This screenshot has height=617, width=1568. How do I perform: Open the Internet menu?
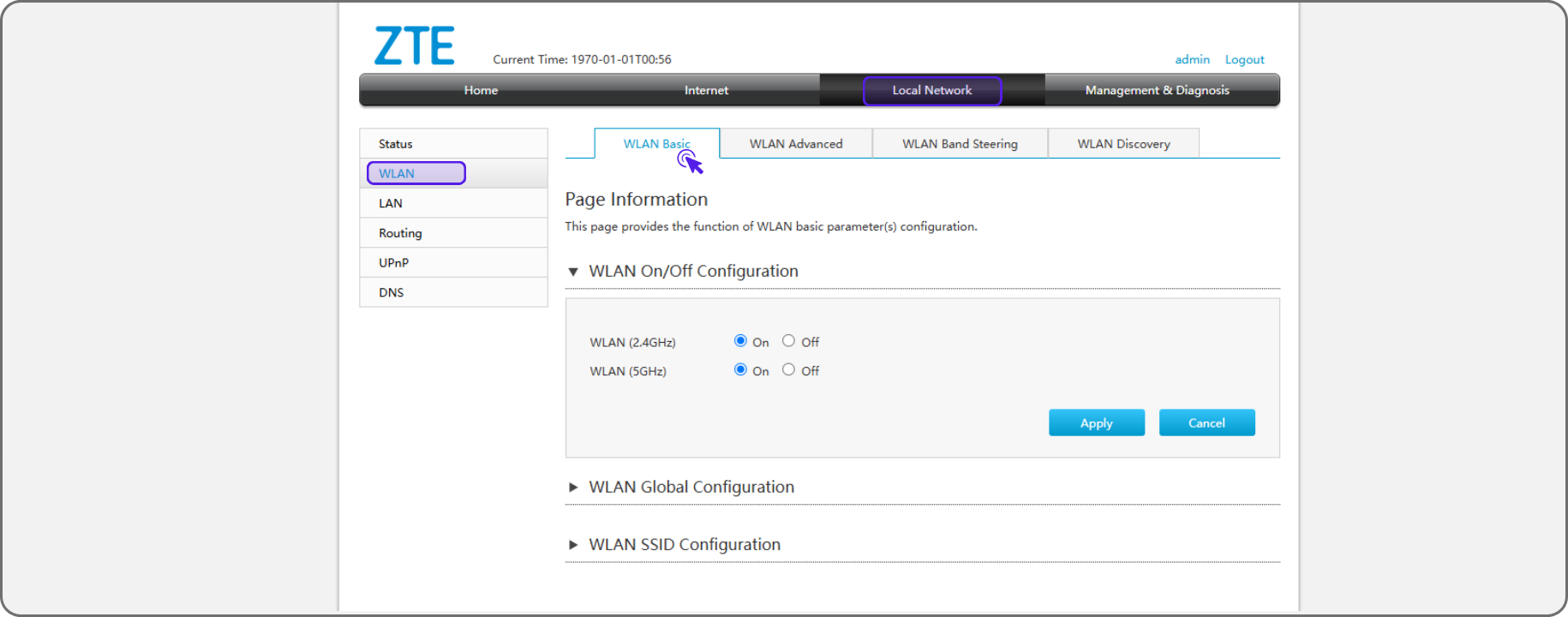(706, 90)
